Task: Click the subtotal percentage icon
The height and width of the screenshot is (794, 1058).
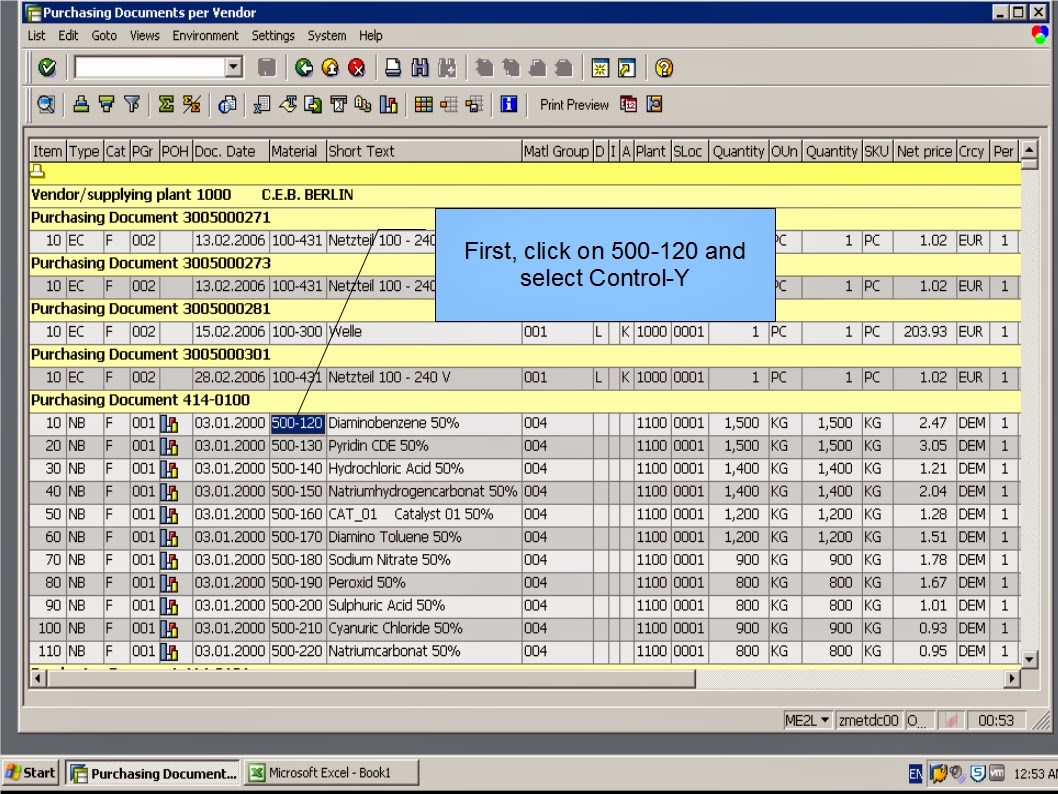Action: pyautogui.click(x=191, y=104)
